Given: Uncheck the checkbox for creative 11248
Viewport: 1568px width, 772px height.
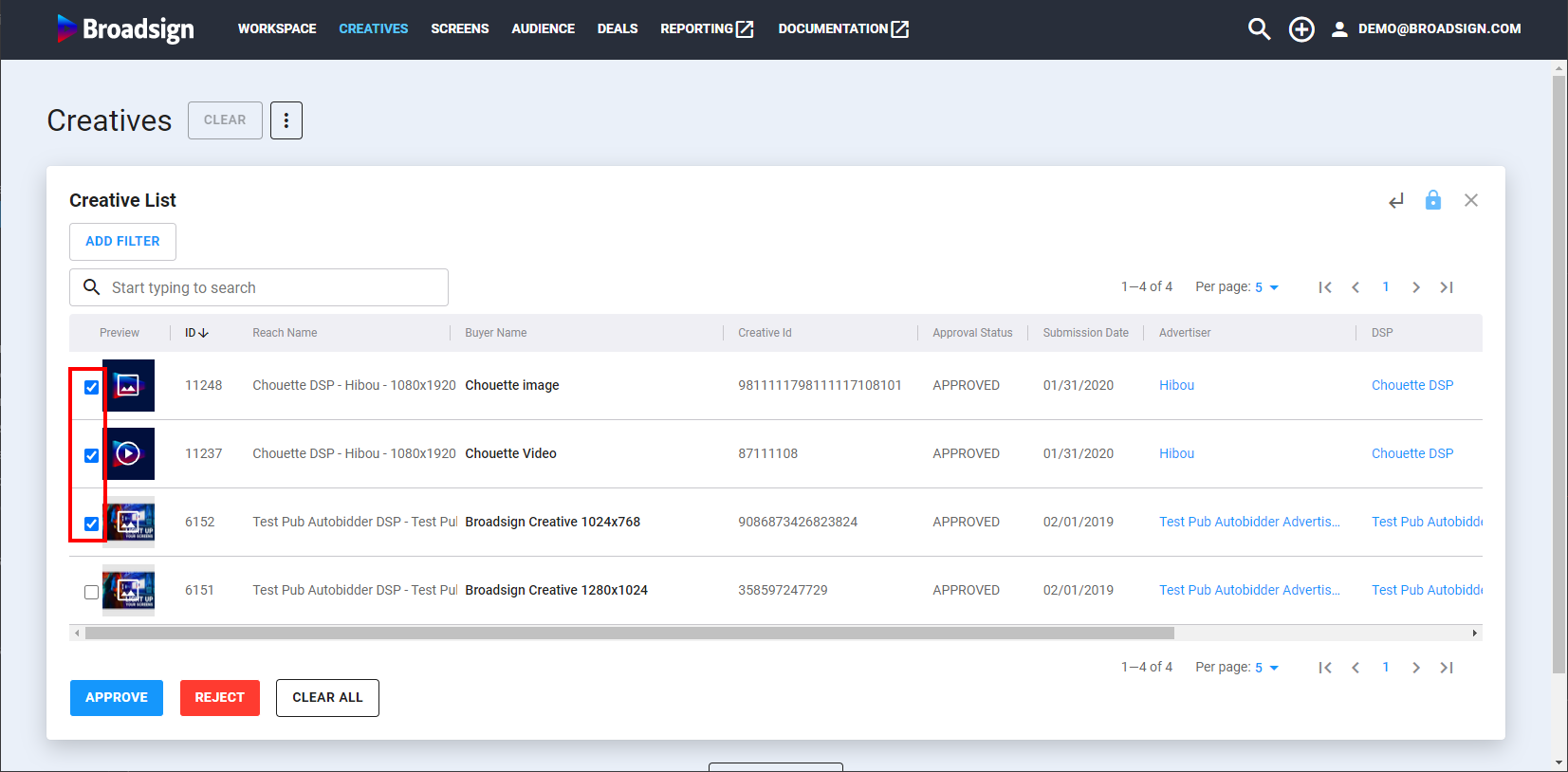Looking at the screenshot, I should point(92,387).
